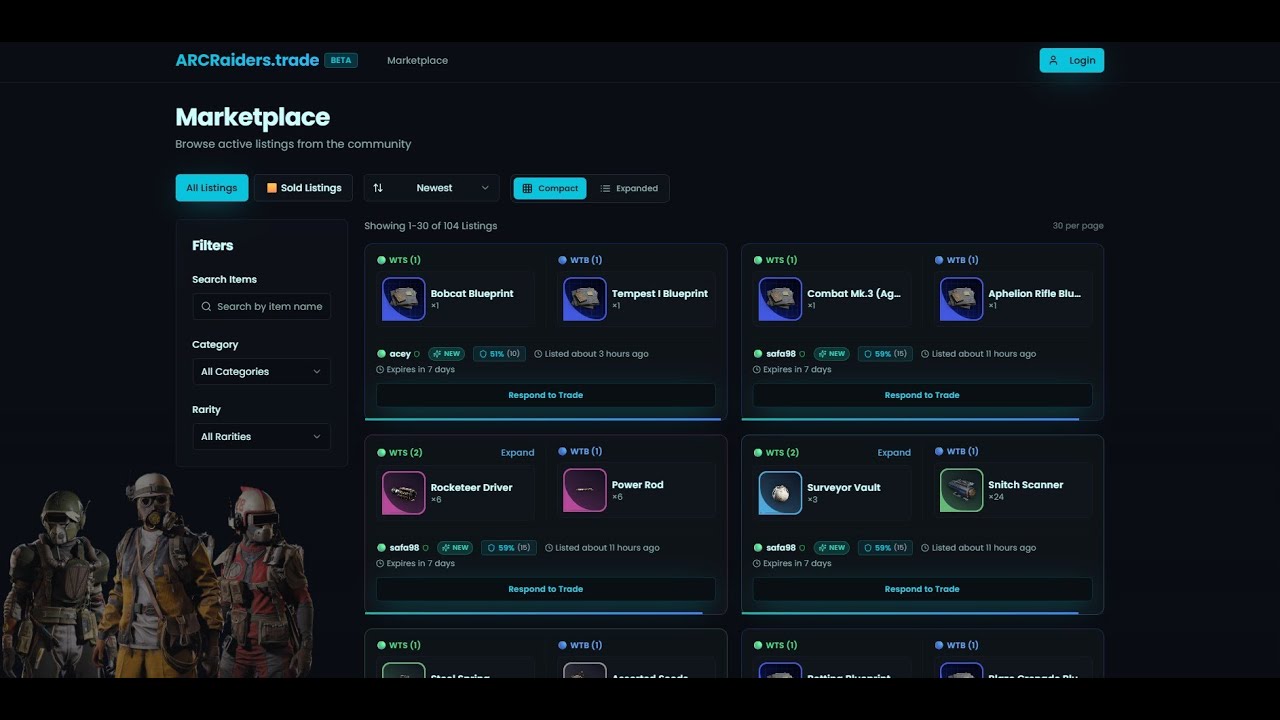Click the Tempest I Blueprint item icon

tap(585, 299)
